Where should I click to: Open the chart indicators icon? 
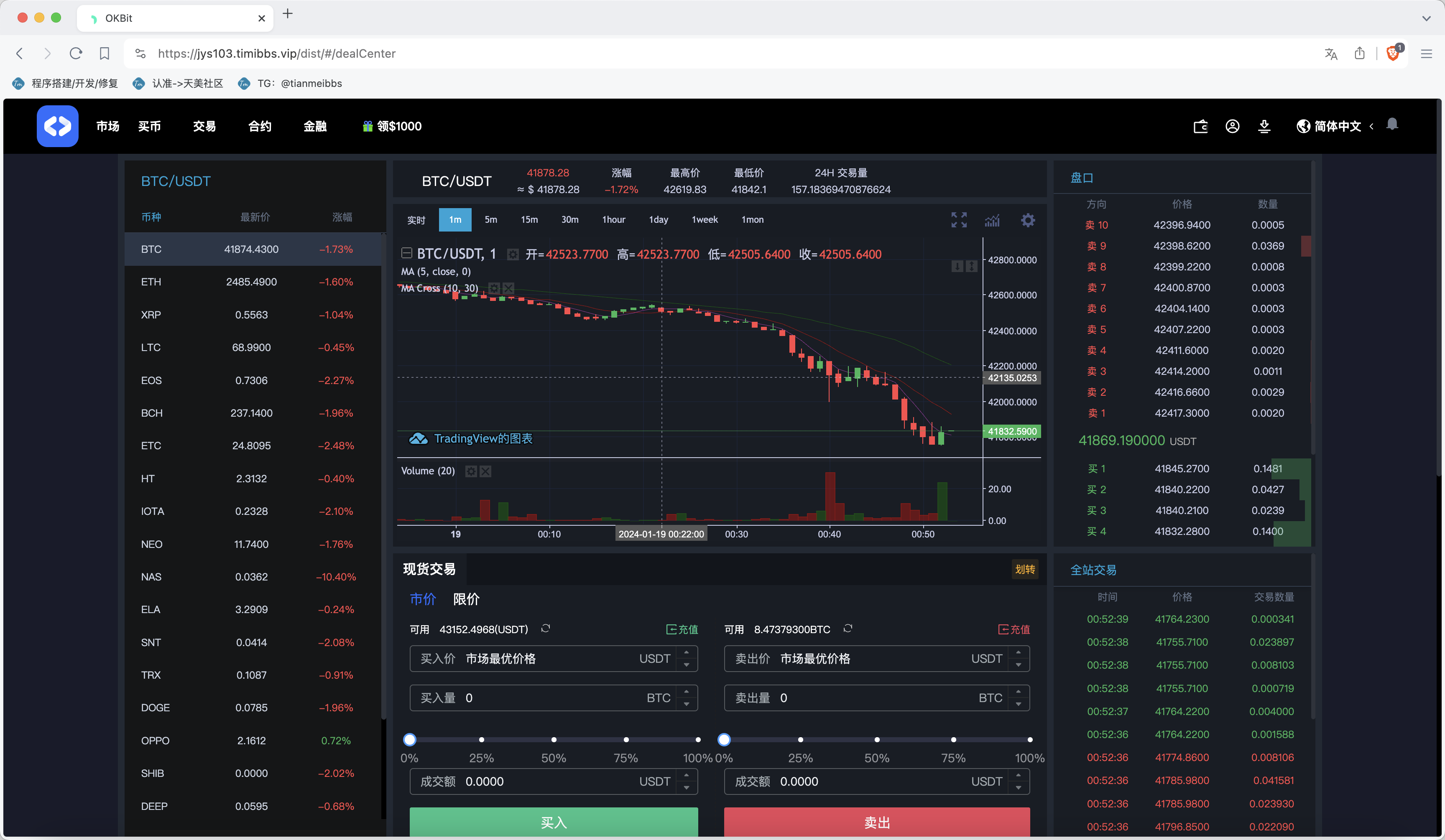tap(993, 220)
